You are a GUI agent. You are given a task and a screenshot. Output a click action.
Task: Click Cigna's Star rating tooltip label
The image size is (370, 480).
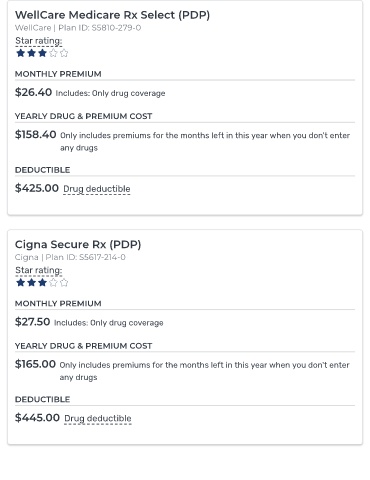(x=39, y=270)
